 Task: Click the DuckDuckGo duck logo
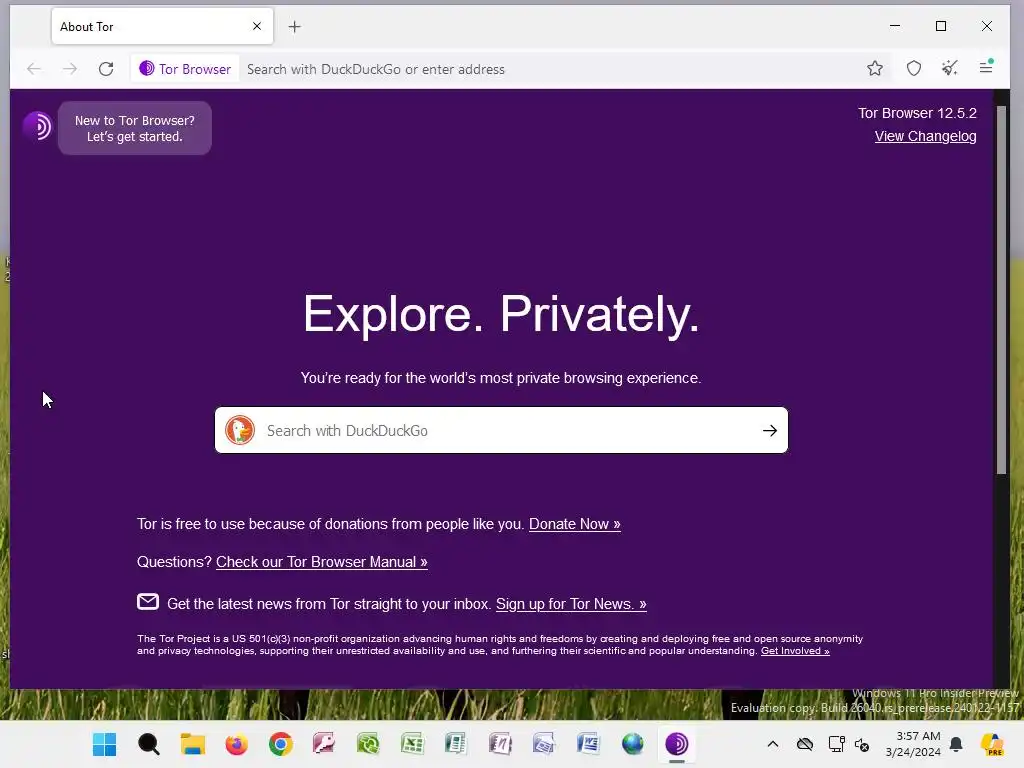point(240,430)
